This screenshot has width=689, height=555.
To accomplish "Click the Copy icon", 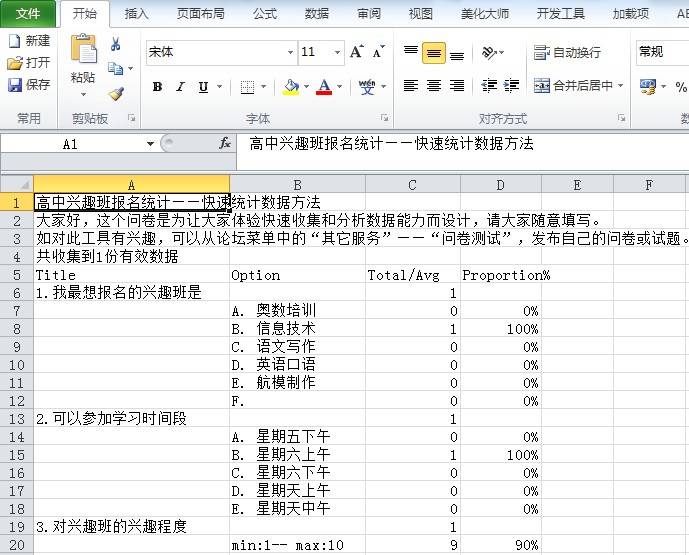I will (116, 69).
